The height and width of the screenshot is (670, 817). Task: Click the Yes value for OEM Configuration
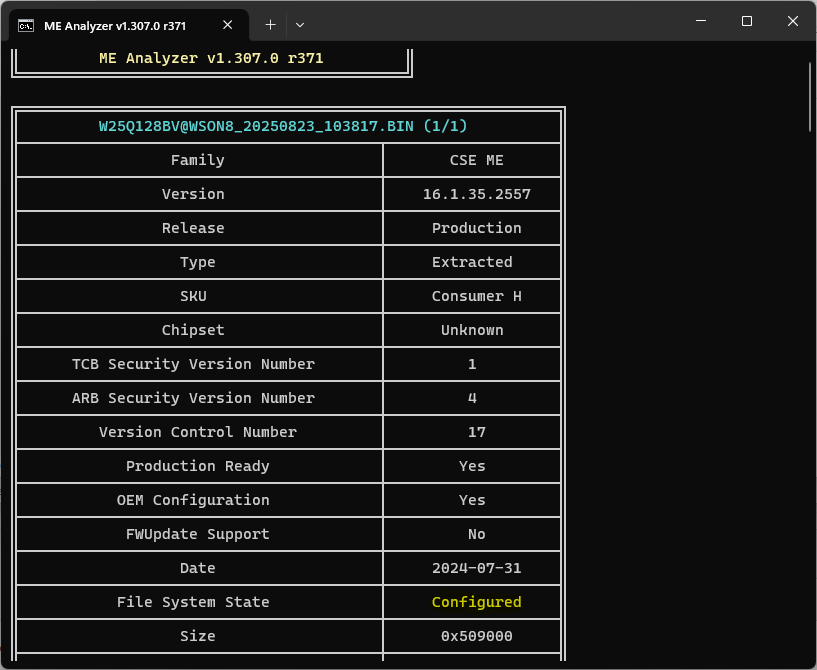click(472, 500)
